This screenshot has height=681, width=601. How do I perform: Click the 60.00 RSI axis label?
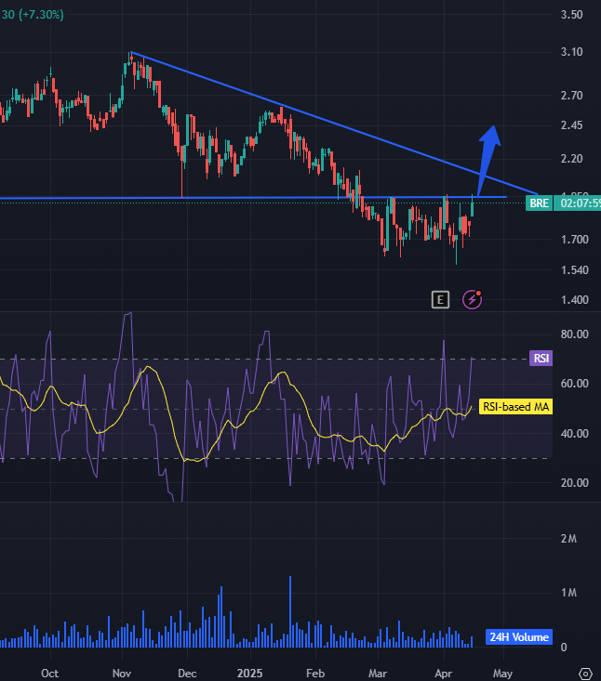575,383
